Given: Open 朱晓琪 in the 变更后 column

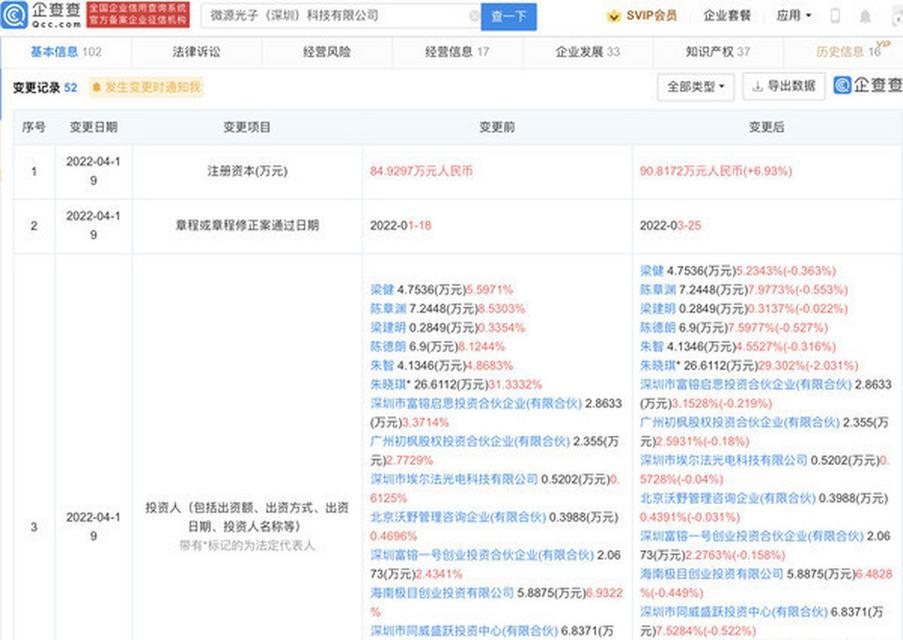Looking at the screenshot, I should (x=658, y=365).
